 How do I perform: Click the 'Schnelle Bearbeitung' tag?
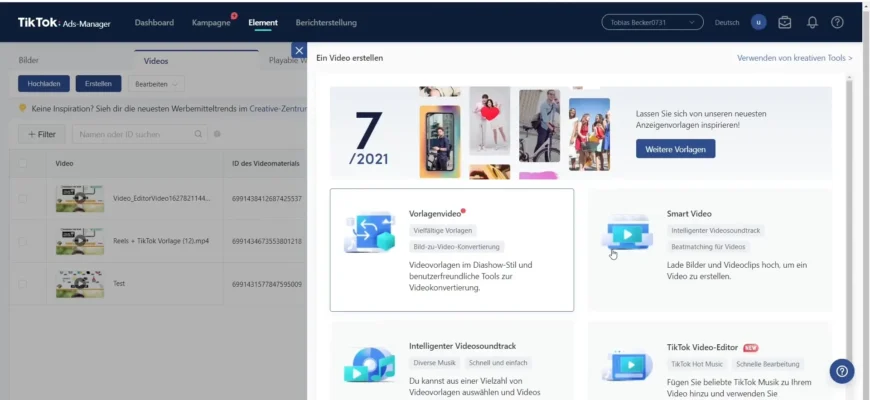pos(768,364)
